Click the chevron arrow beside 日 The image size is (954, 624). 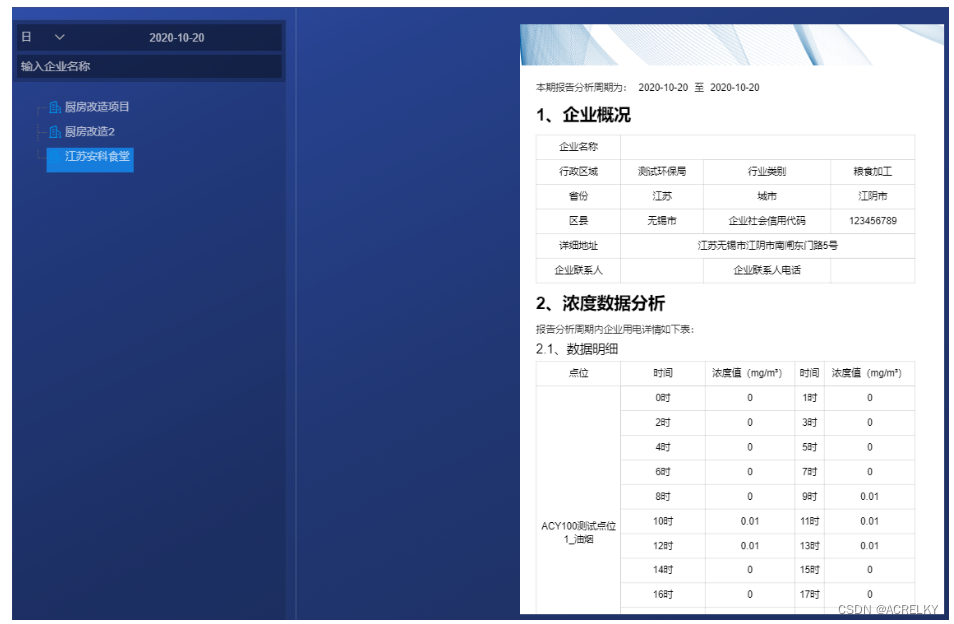point(60,37)
